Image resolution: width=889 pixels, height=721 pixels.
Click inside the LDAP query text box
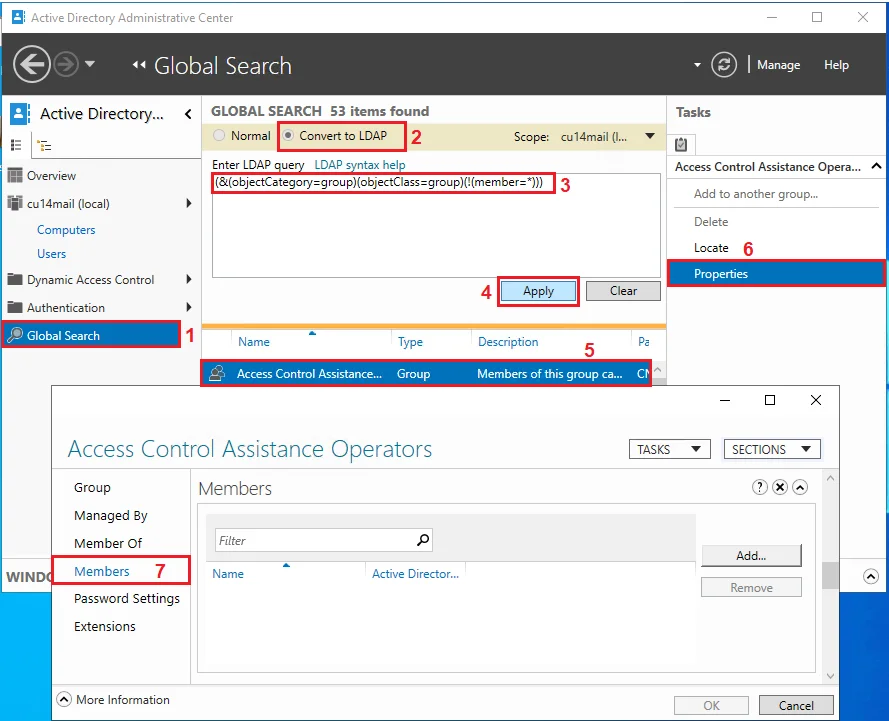[x=436, y=226]
